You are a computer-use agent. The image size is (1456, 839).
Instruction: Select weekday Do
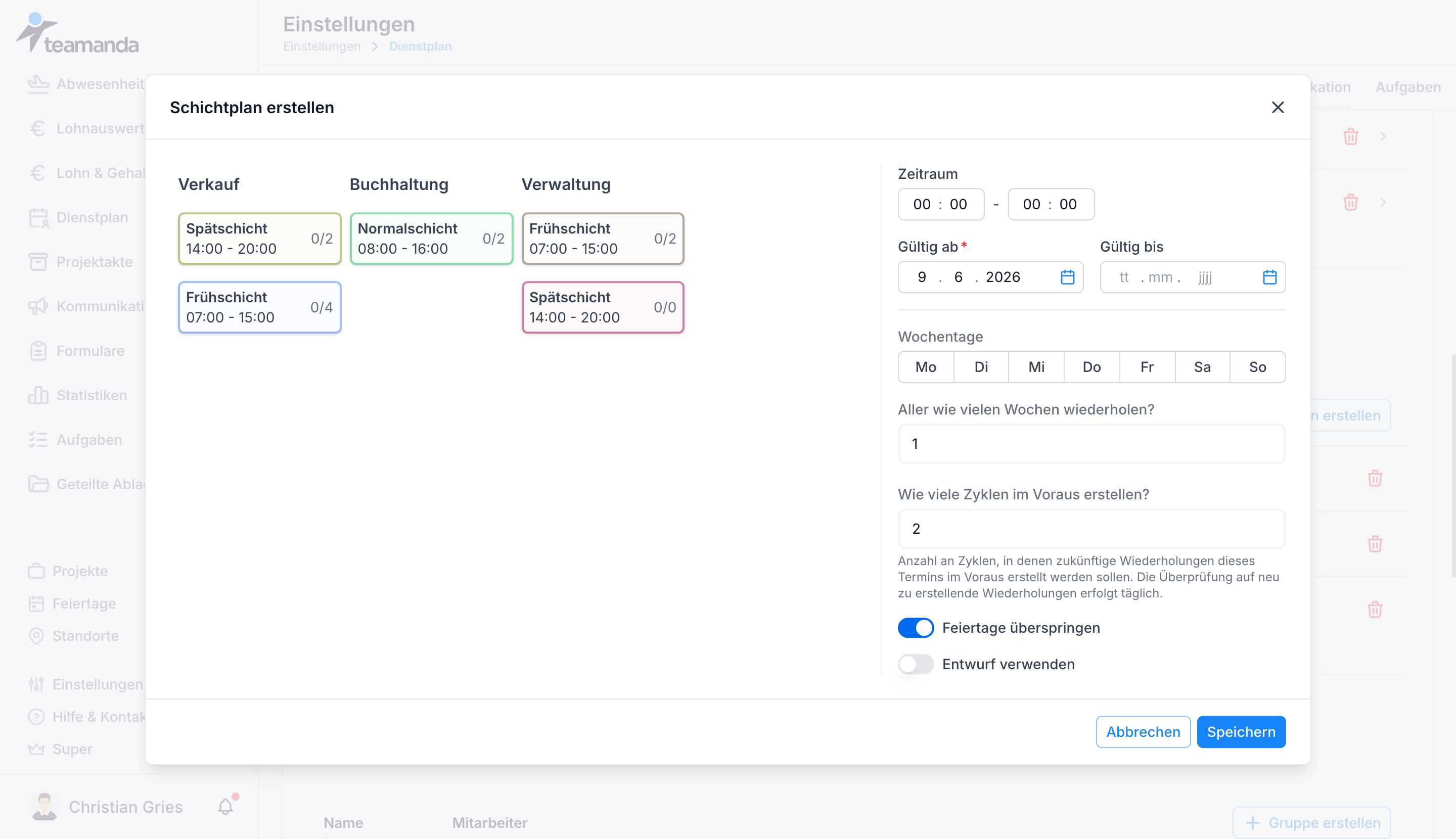click(x=1091, y=367)
